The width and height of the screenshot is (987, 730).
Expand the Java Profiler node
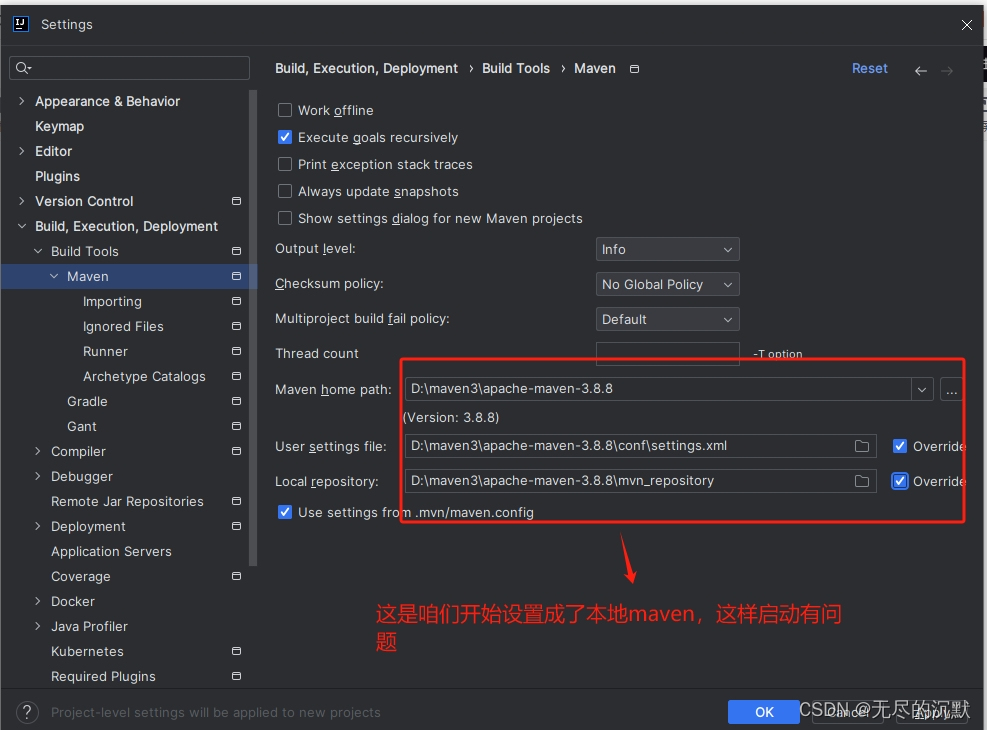[x=38, y=626]
